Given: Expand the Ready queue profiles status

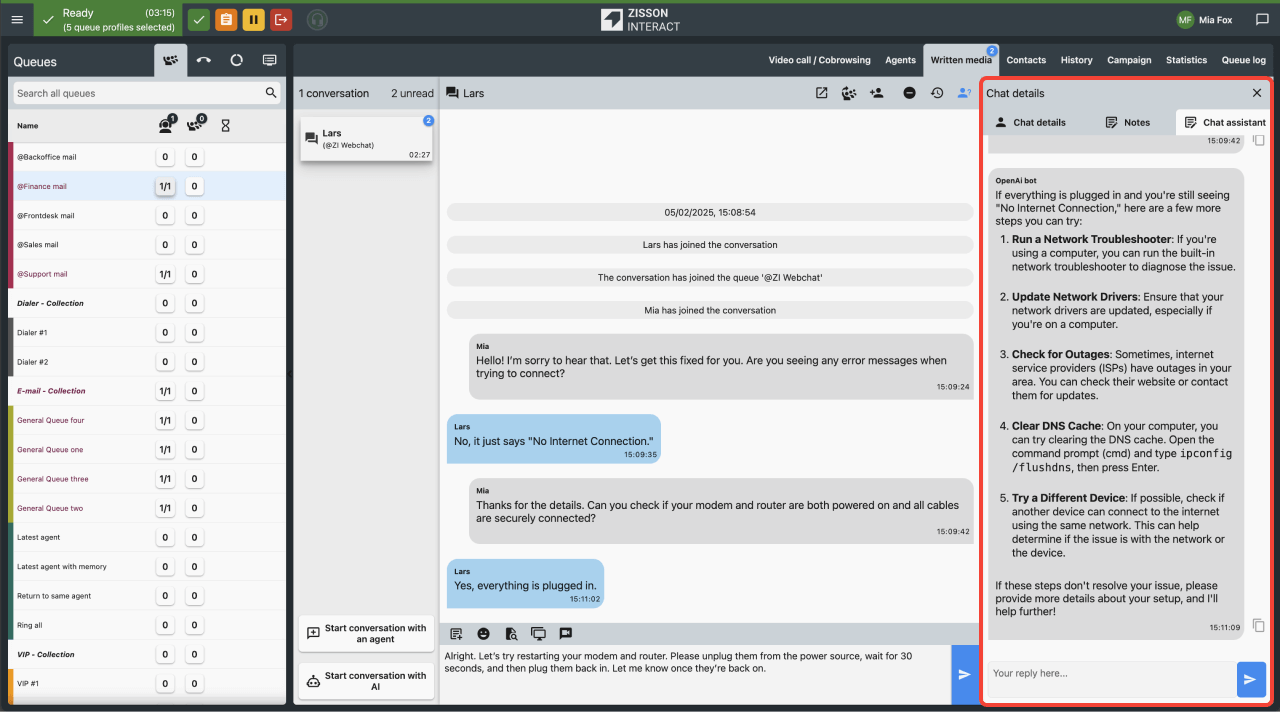Looking at the screenshot, I should click(x=106, y=19).
